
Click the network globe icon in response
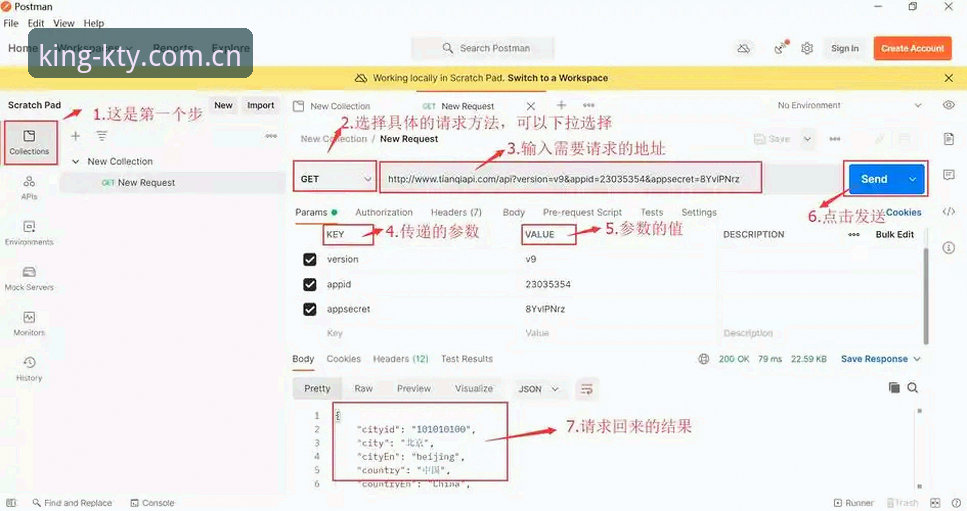[x=704, y=359]
